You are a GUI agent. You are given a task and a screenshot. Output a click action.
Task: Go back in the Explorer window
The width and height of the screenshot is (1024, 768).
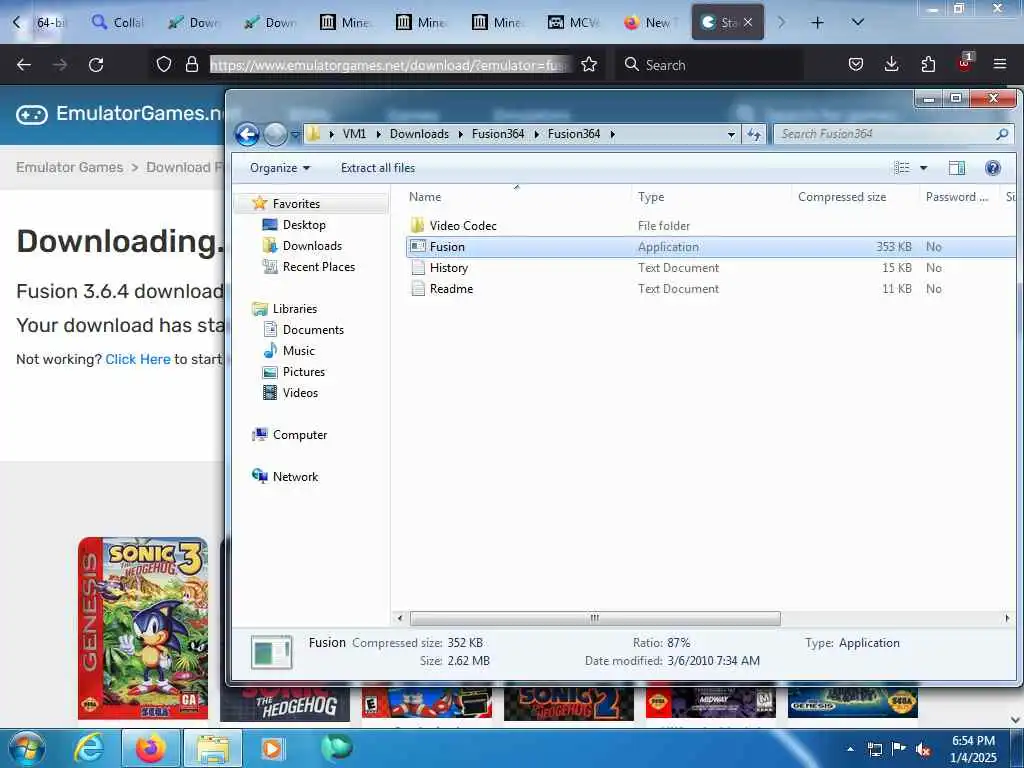pos(247,135)
